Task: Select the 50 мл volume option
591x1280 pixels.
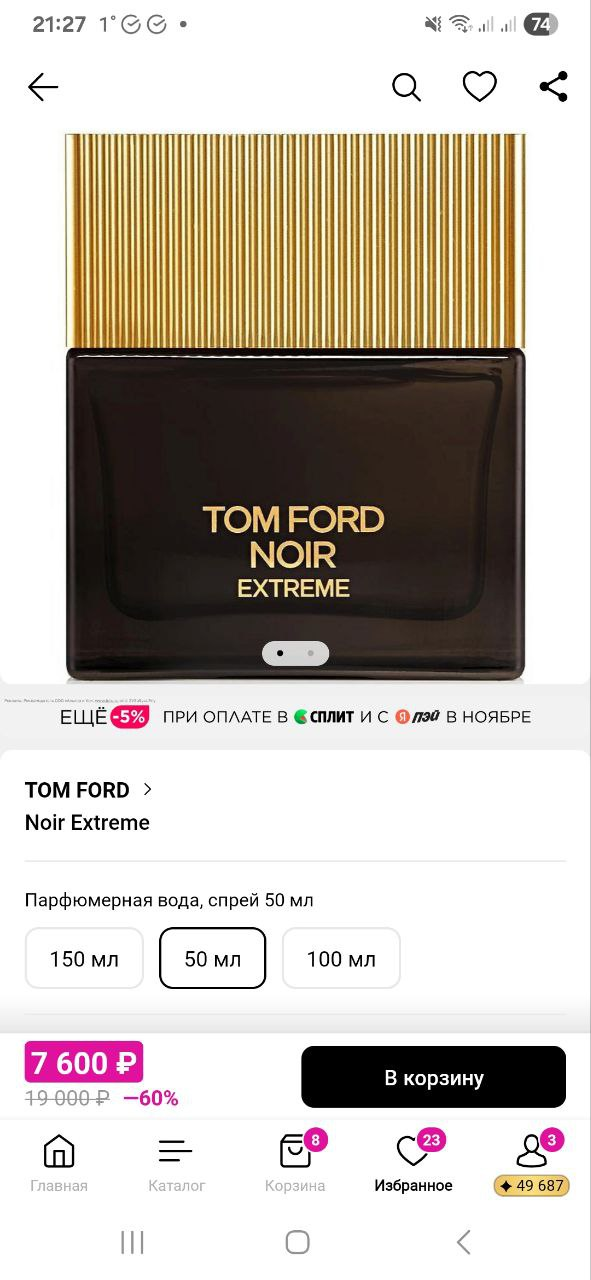Action: (x=213, y=959)
